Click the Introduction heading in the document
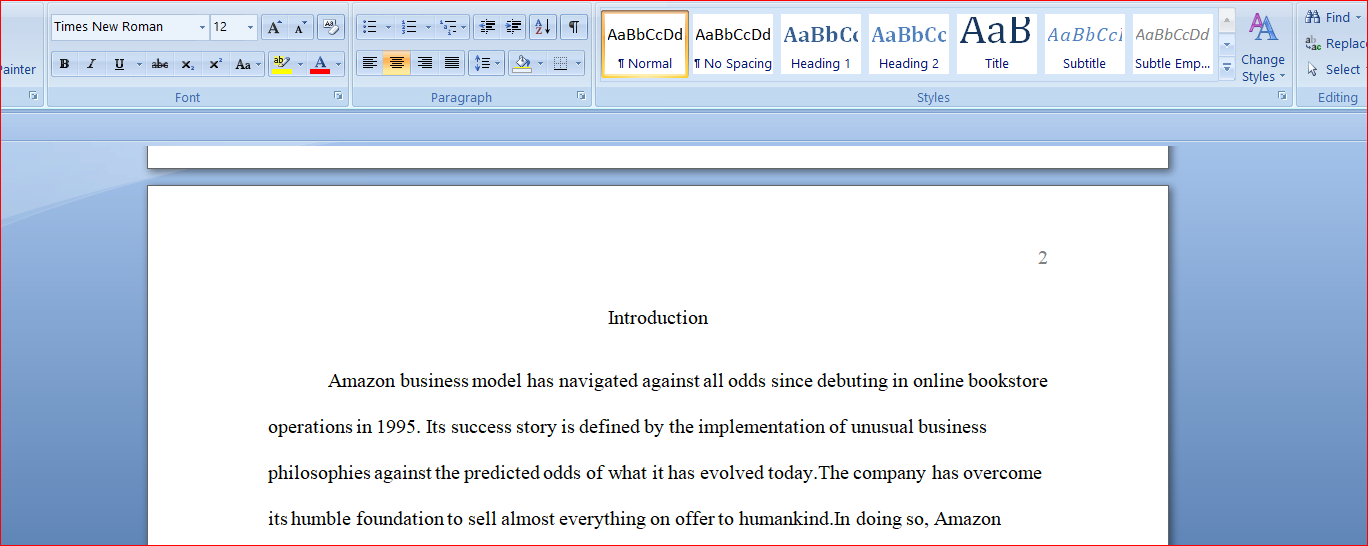The height and width of the screenshot is (546, 1368). click(658, 318)
